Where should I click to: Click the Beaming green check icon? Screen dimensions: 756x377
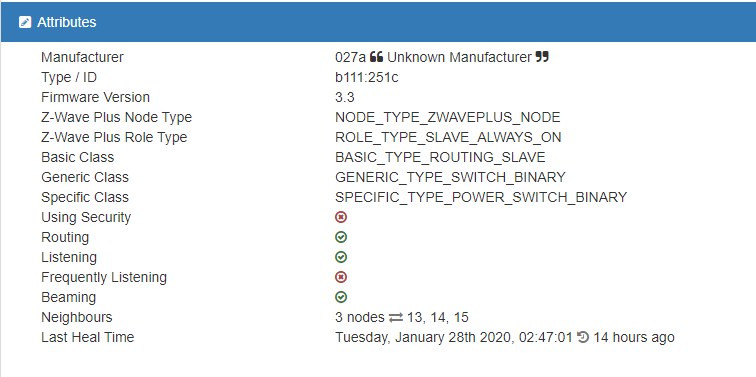[341, 297]
